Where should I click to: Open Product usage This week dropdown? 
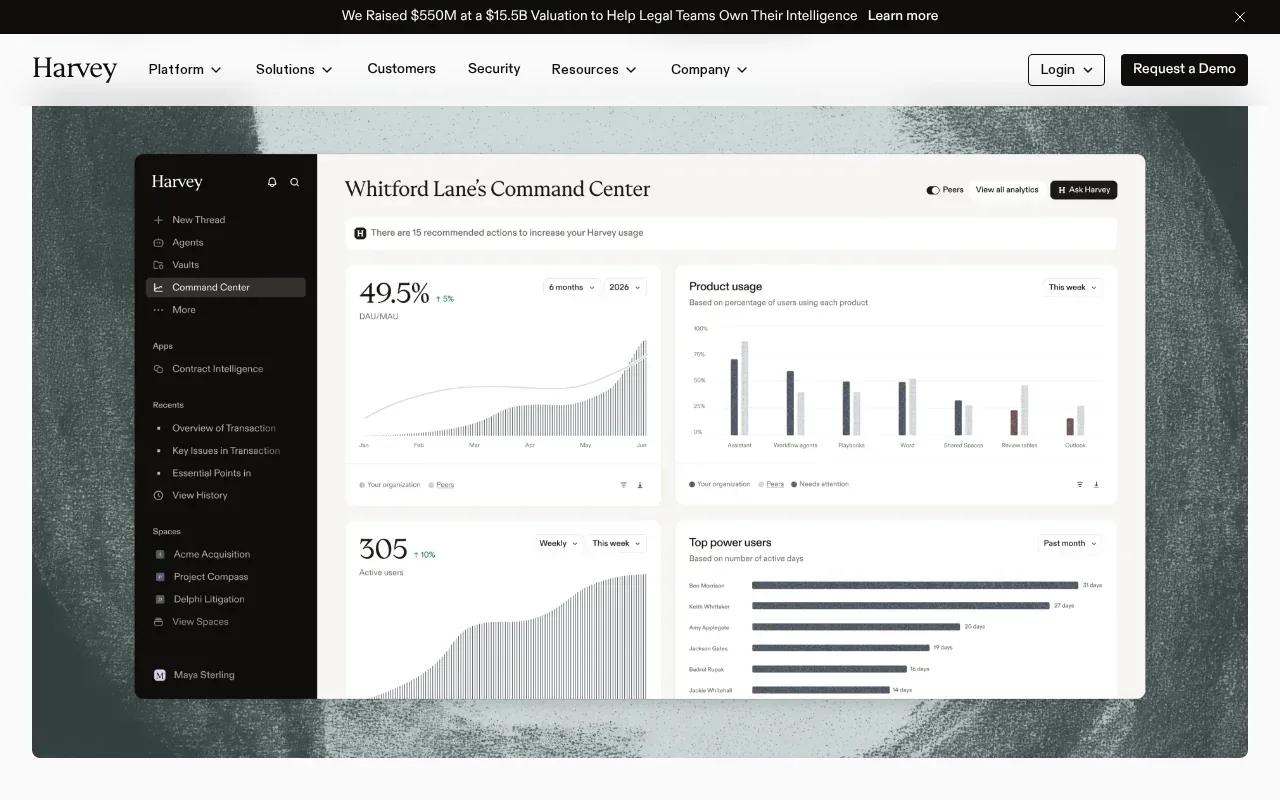pyautogui.click(x=1073, y=287)
